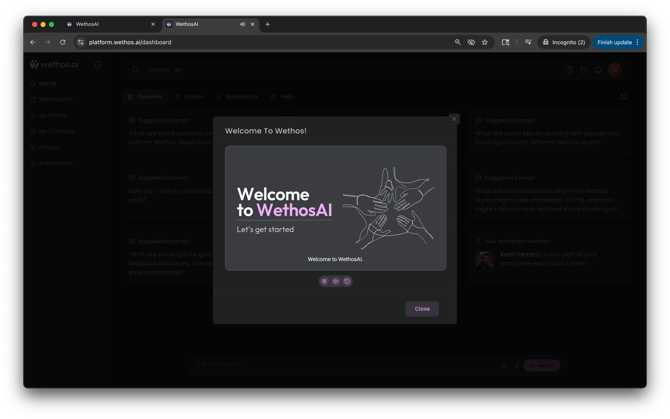Switch to the Brainstorms tab on dashboard

coord(237,97)
